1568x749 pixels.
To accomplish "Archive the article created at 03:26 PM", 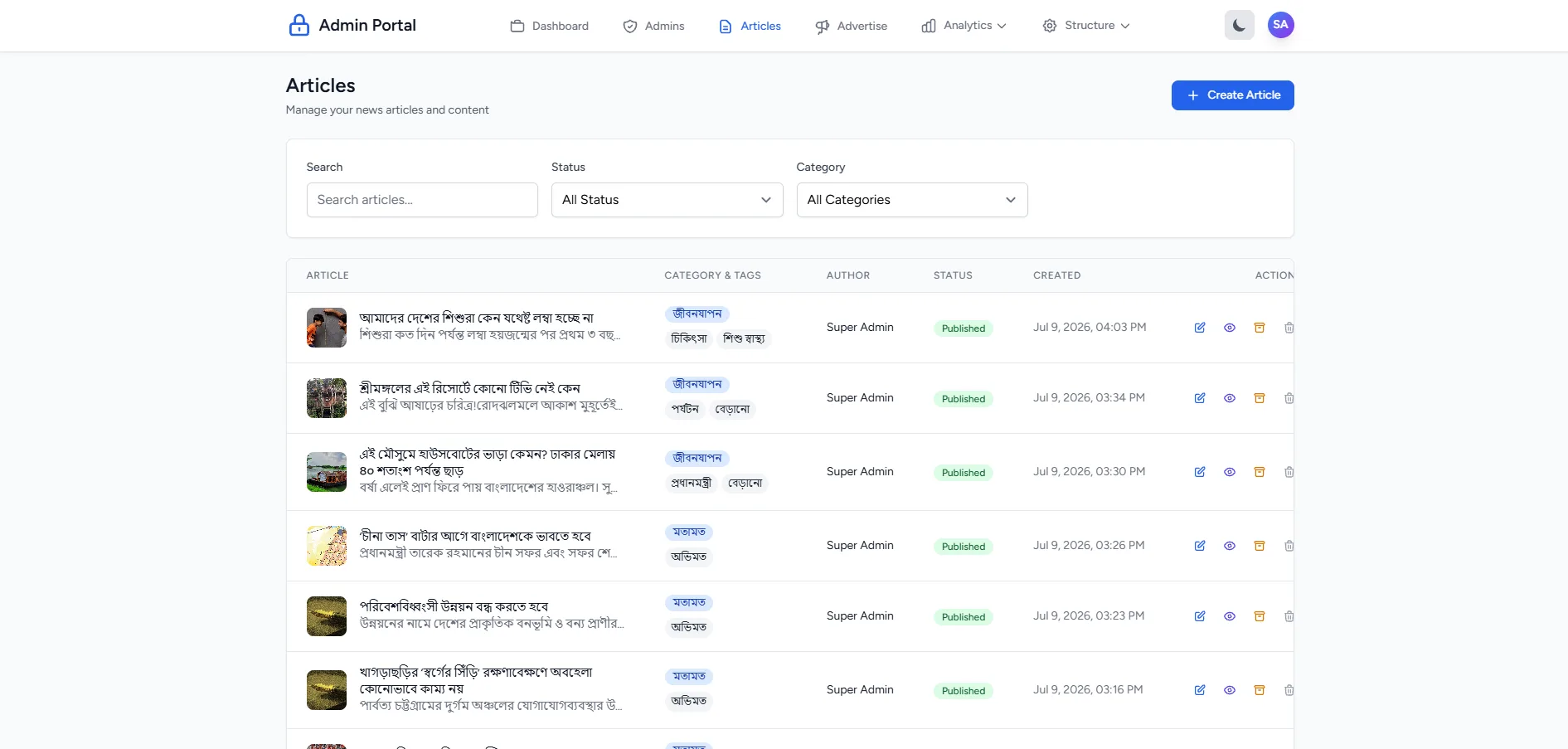I will point(1260,546).
